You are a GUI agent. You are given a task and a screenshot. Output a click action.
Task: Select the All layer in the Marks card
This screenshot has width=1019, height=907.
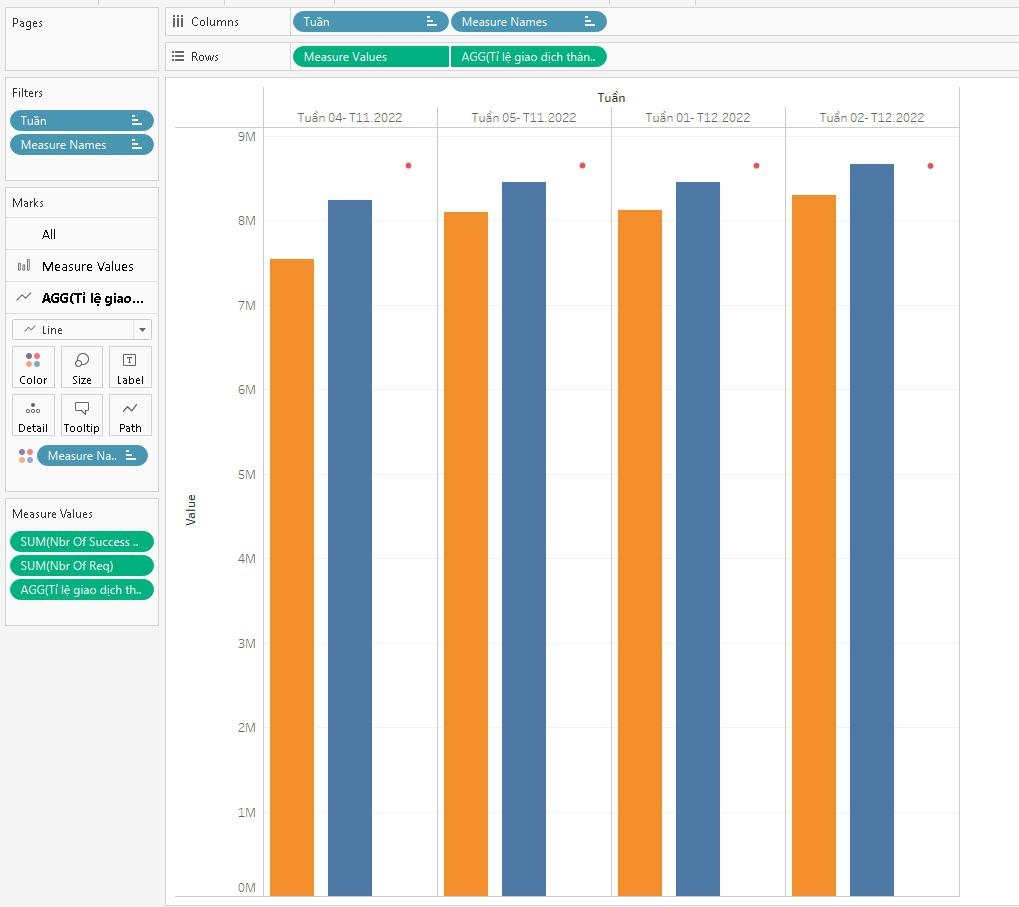click(48, 234)
